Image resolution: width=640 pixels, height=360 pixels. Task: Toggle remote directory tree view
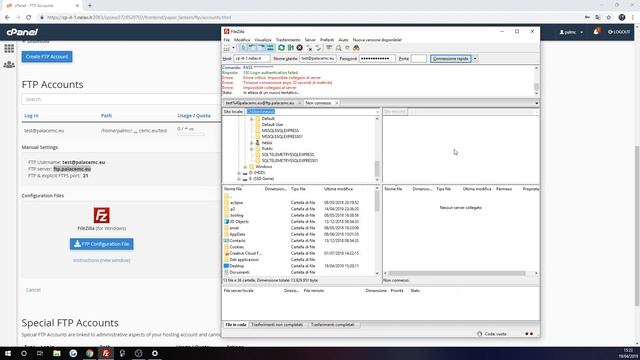pos(261,48)
